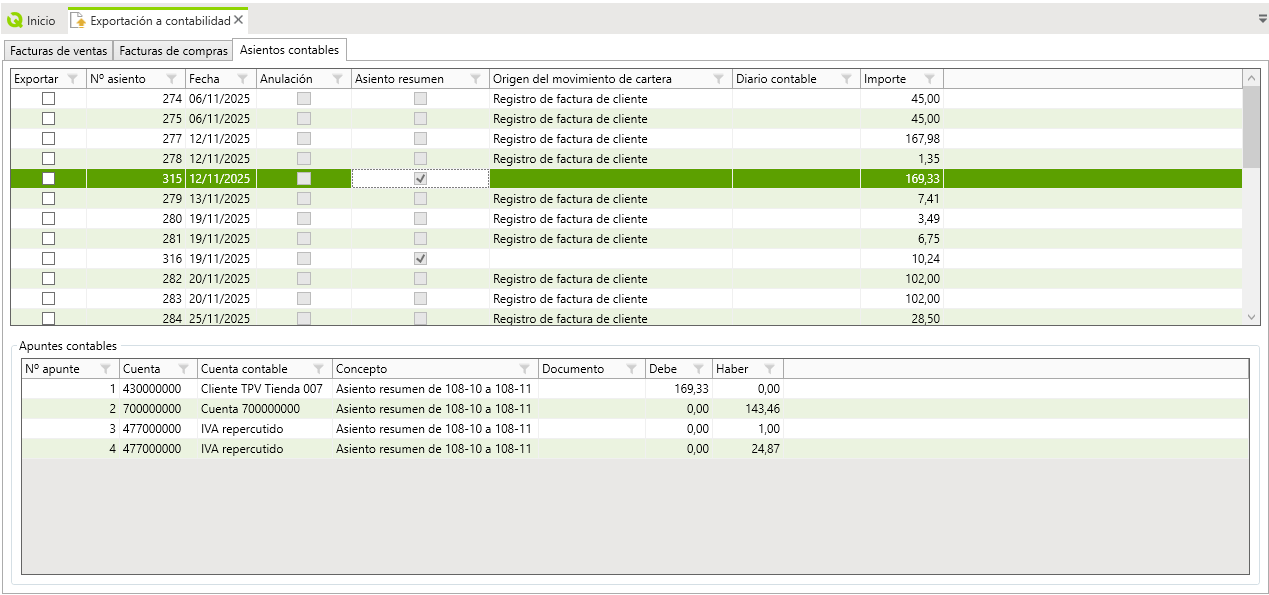Image resolution: width=1269 pixels, height=595 pixels.
Task: Open the Debe column filter dropdown
Action: (x=698, y=369)
